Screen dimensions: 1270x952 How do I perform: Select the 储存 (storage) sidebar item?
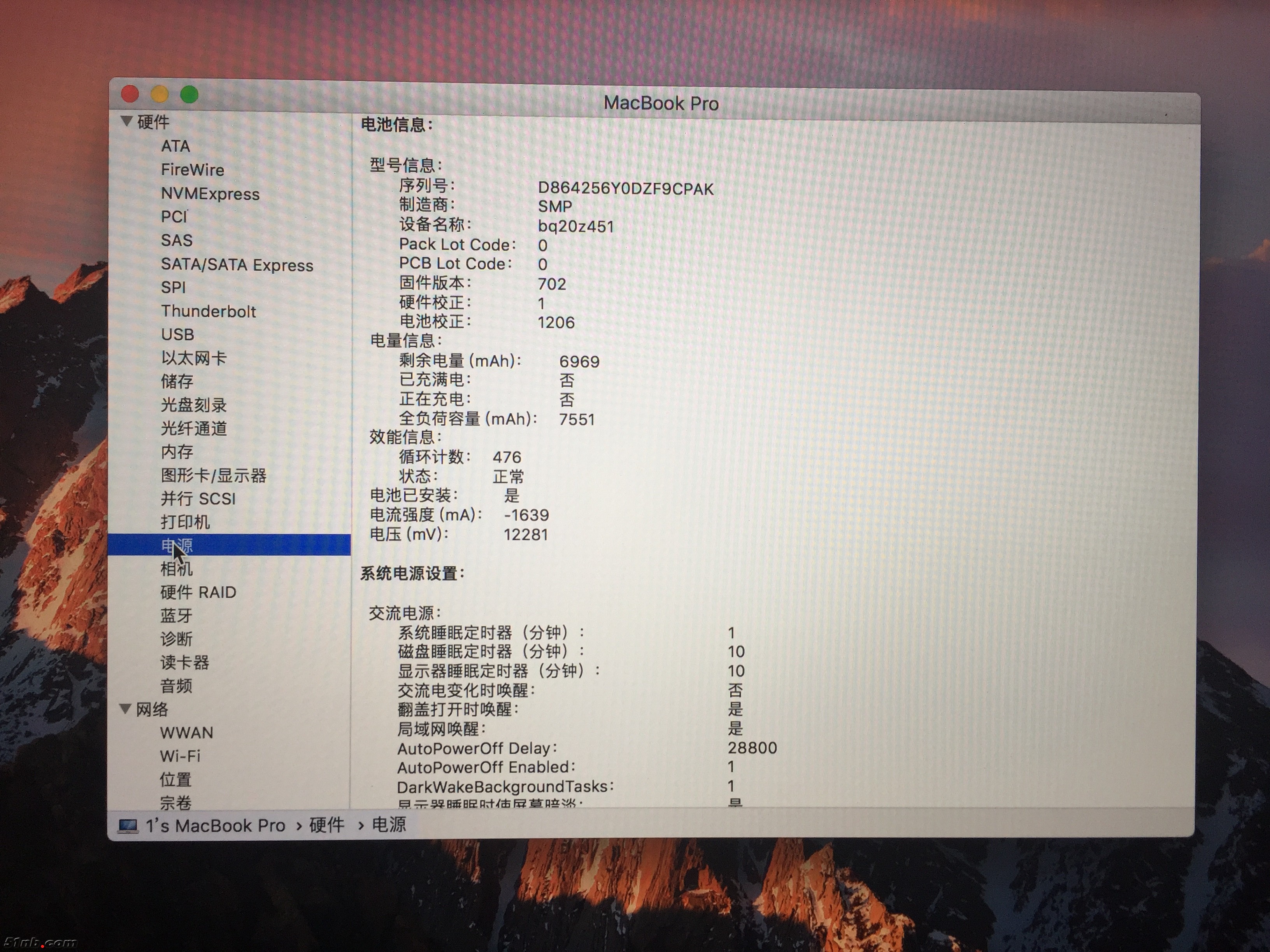(177, 381)
